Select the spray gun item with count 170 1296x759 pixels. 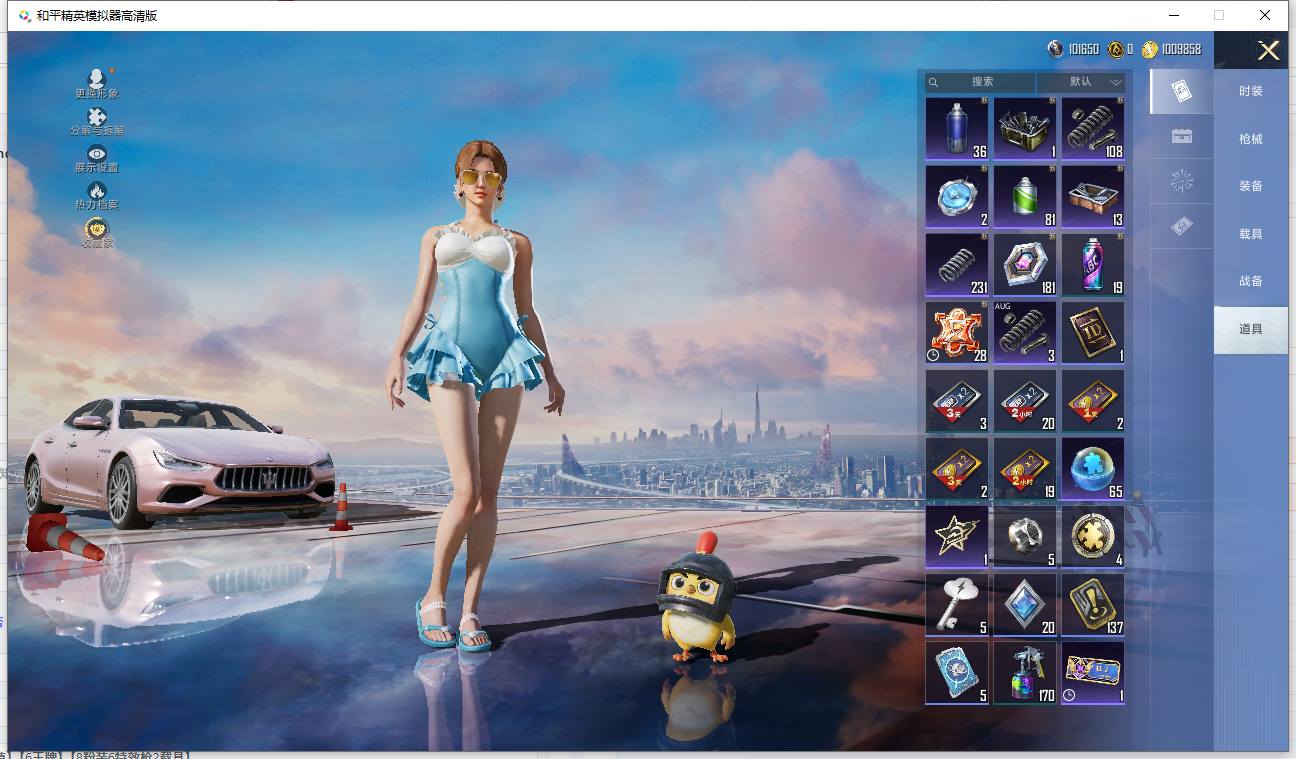pyautogui.click(x=1025, y=673)
